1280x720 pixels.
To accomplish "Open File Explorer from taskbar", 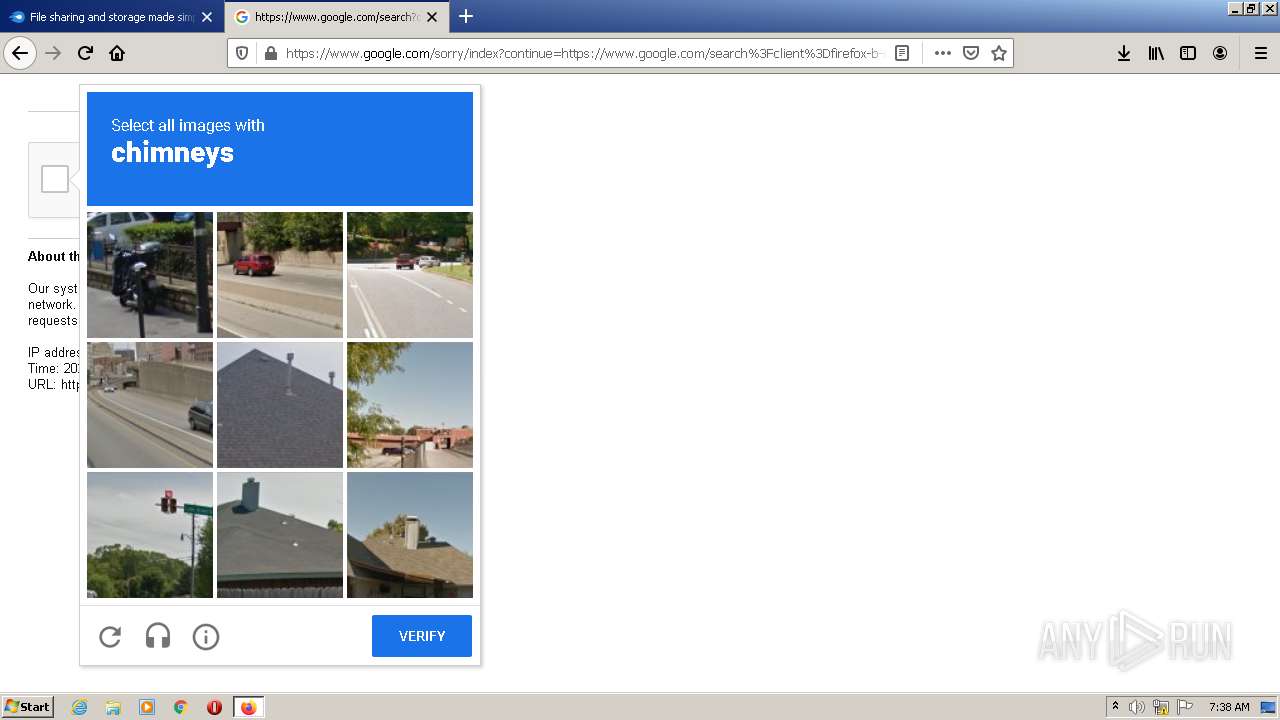I will (x=113, y=707).
